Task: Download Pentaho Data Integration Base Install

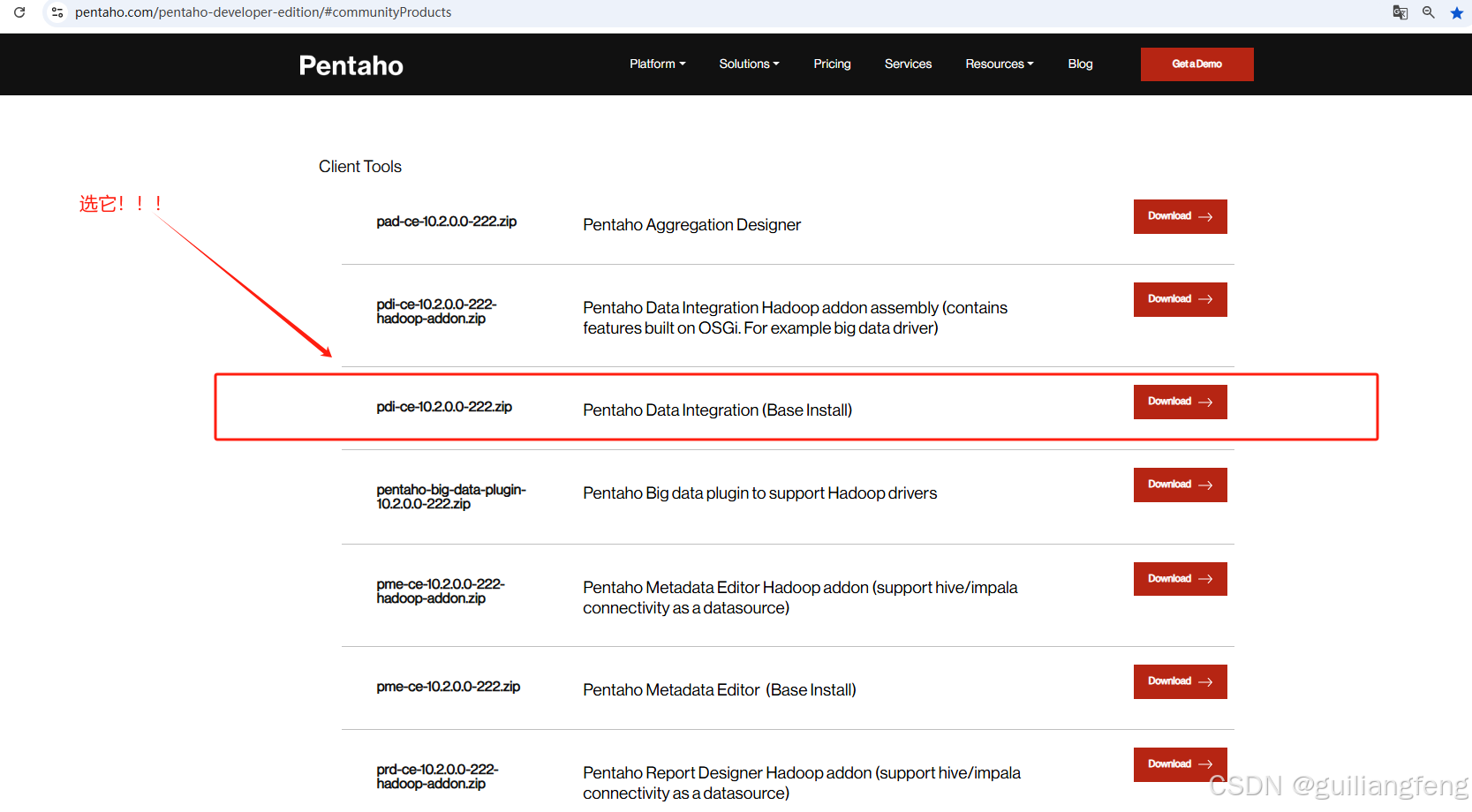Action: pos(1180,402)
